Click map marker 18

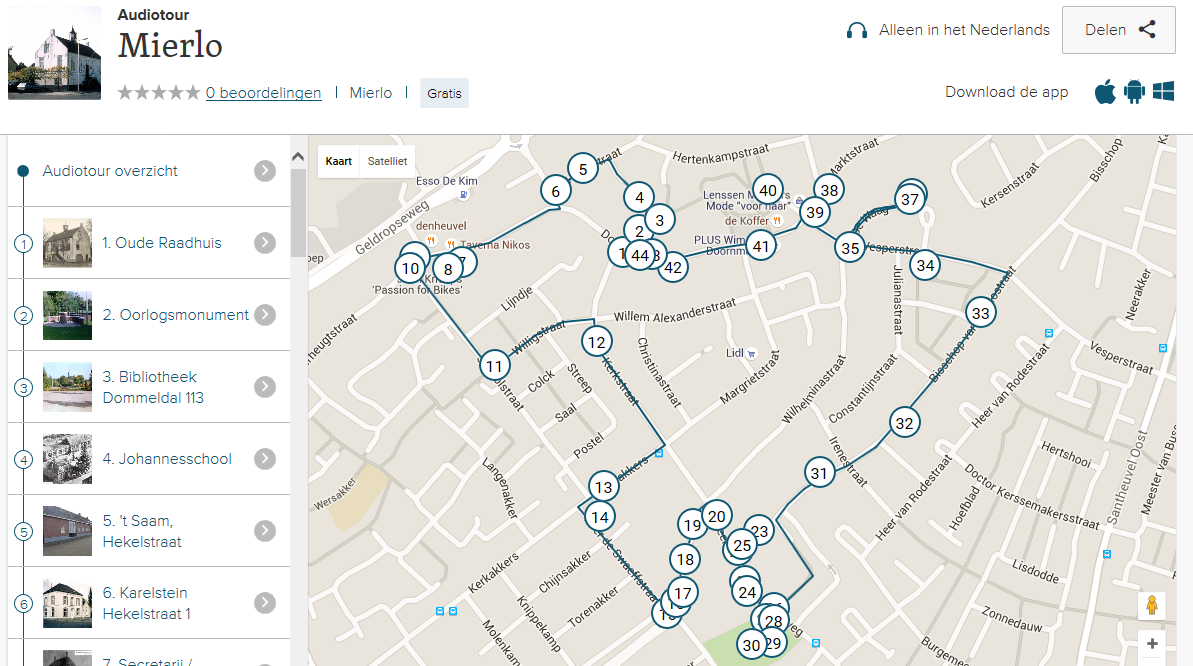[x=686, y=559]
